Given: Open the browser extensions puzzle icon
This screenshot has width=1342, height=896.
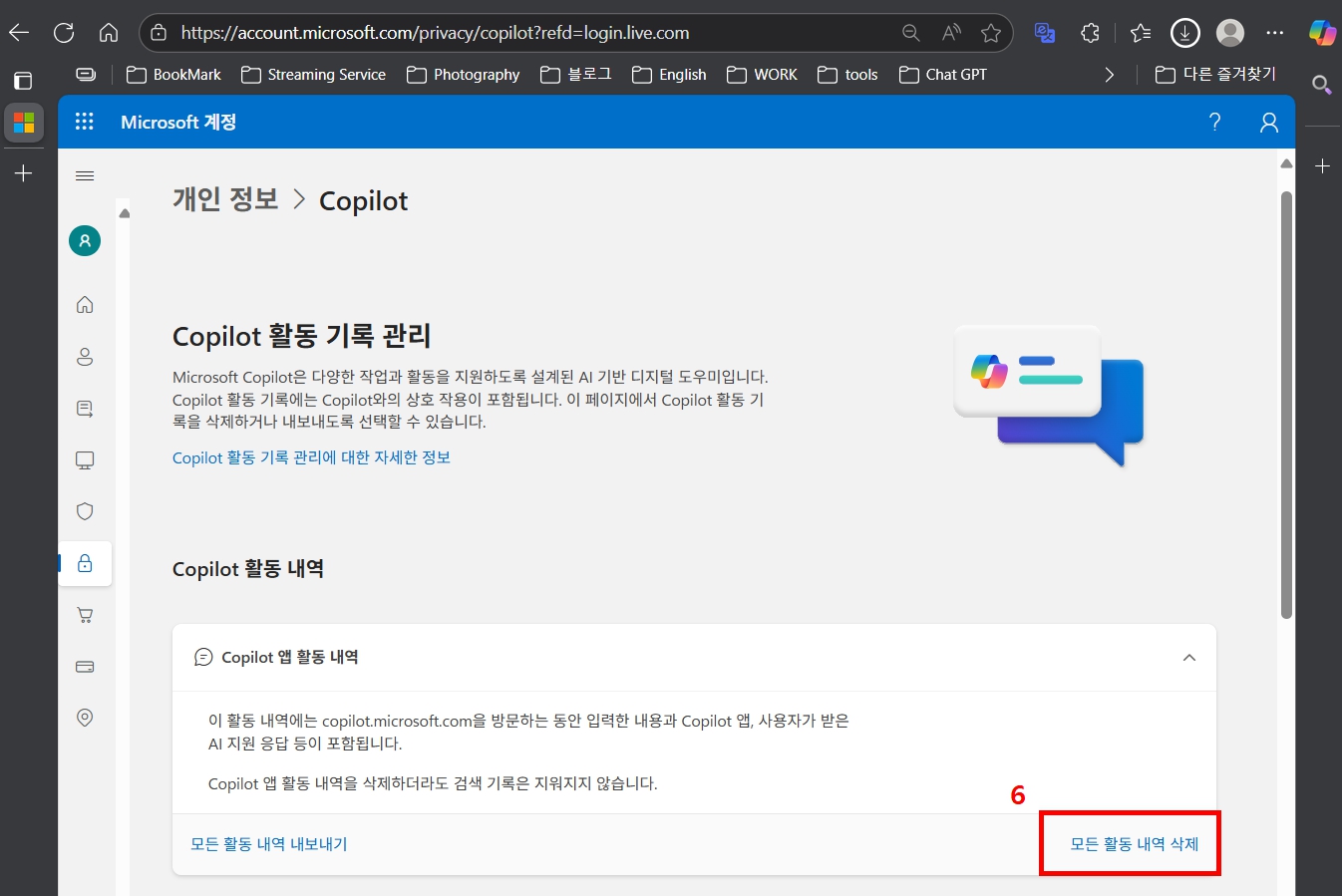Looking at the screenshot, I should point(1090,33).
